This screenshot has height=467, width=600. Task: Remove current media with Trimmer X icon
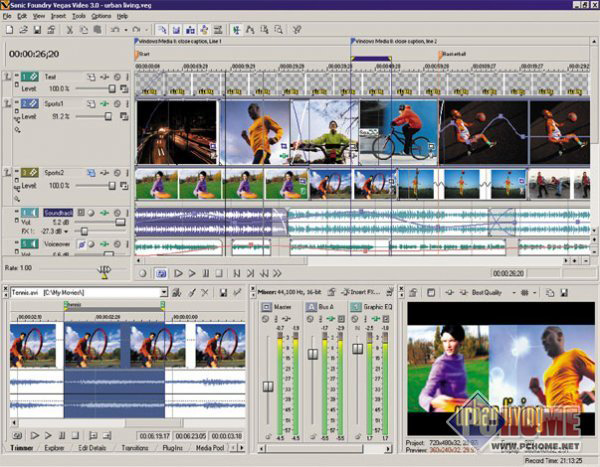click(x=205, y=293)
